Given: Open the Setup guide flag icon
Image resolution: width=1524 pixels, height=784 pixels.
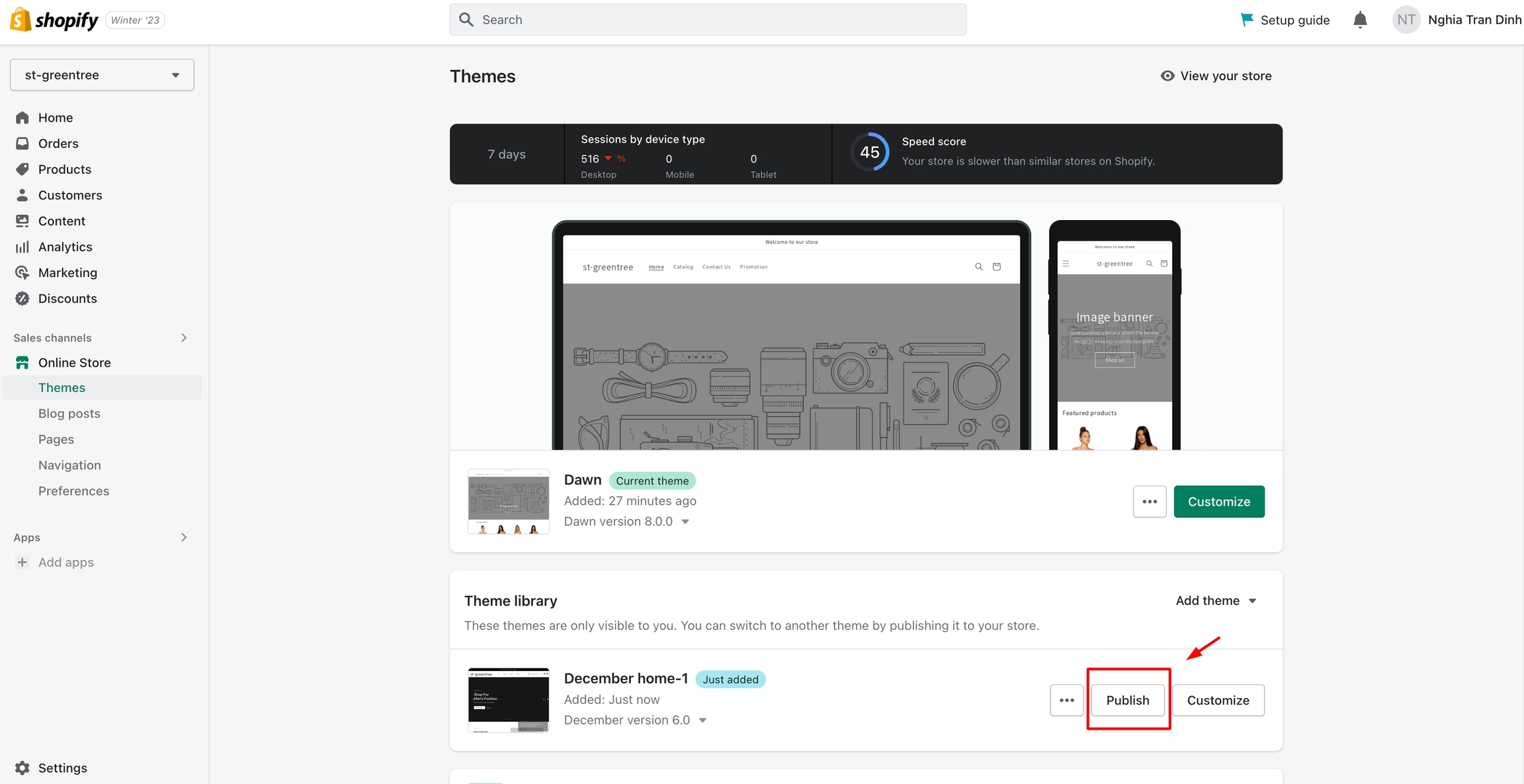Looking at the screenshot, I should pos(1247,20).
